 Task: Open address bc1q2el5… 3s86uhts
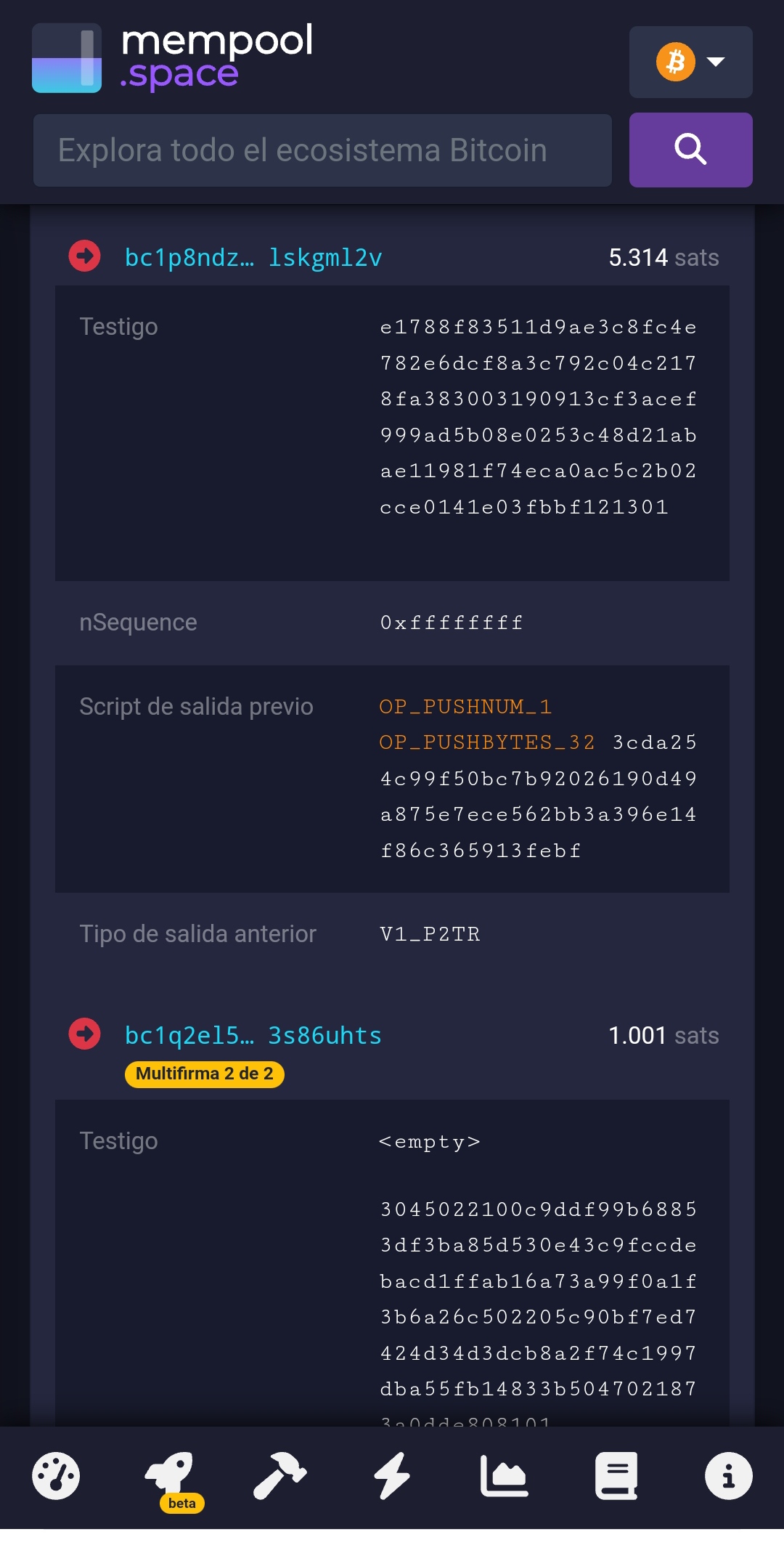click(x=253, y=1035)
